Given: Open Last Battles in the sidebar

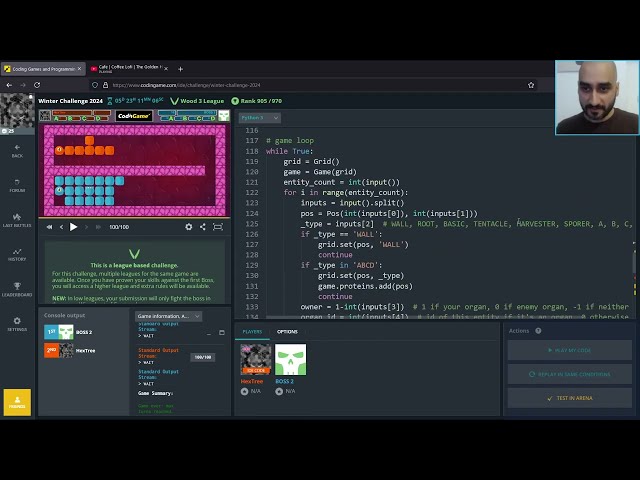Looking at the screenshot, I should click(x=17, y=220).
